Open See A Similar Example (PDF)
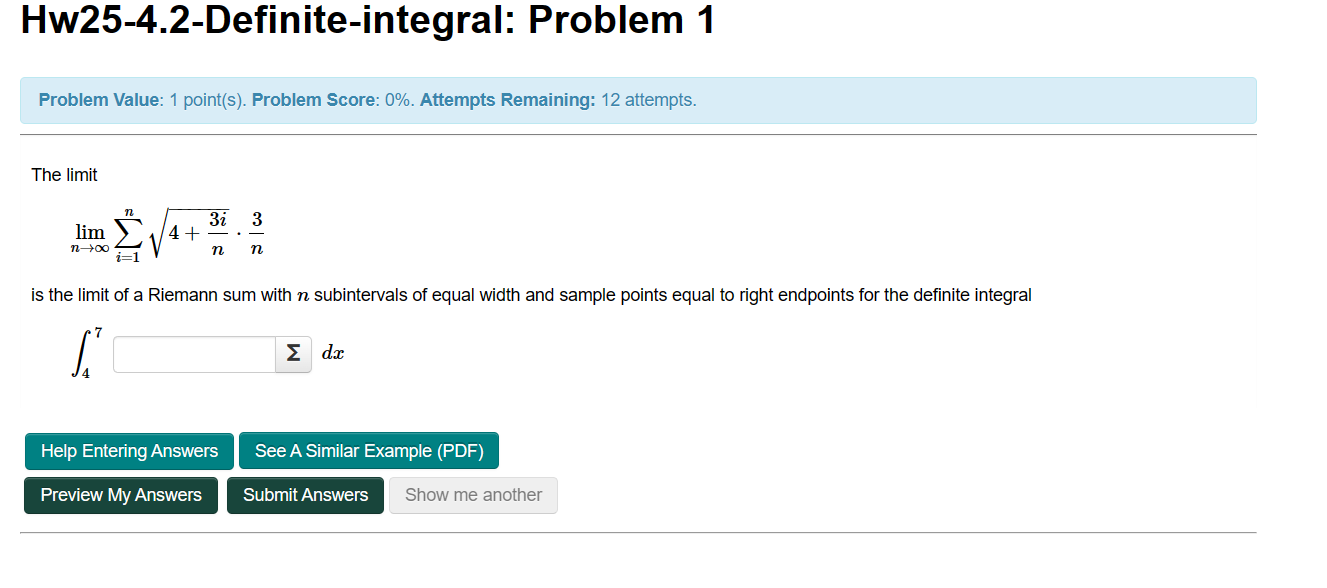The image size is (1327, 588). point(368,451)
